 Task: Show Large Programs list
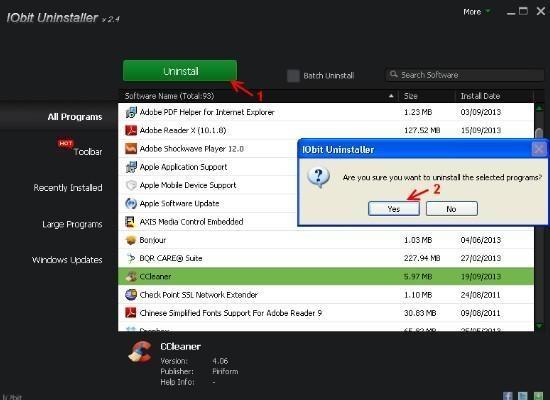click(x=72, y=224)
